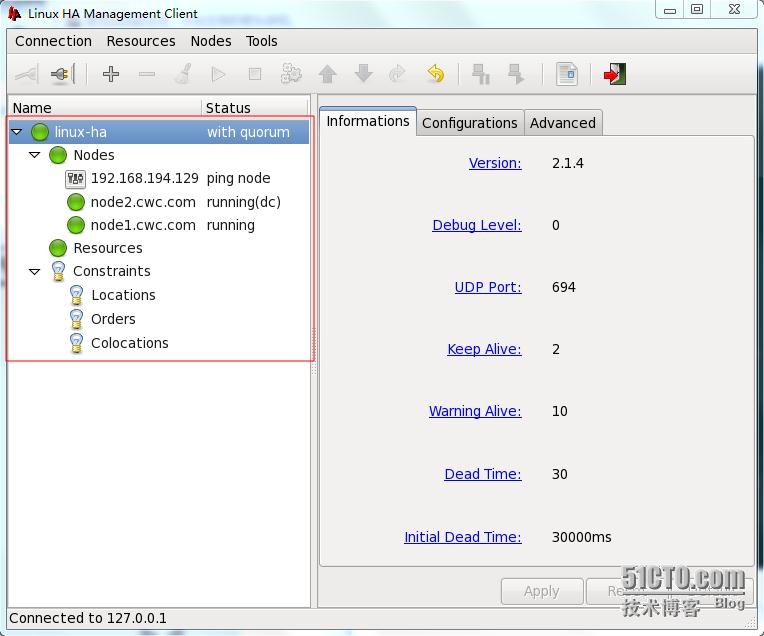Screen dimensions: 764x636
Task: Click the Cleanup resource broom icon
Action: pyautogui.click(x=183, y=74)
